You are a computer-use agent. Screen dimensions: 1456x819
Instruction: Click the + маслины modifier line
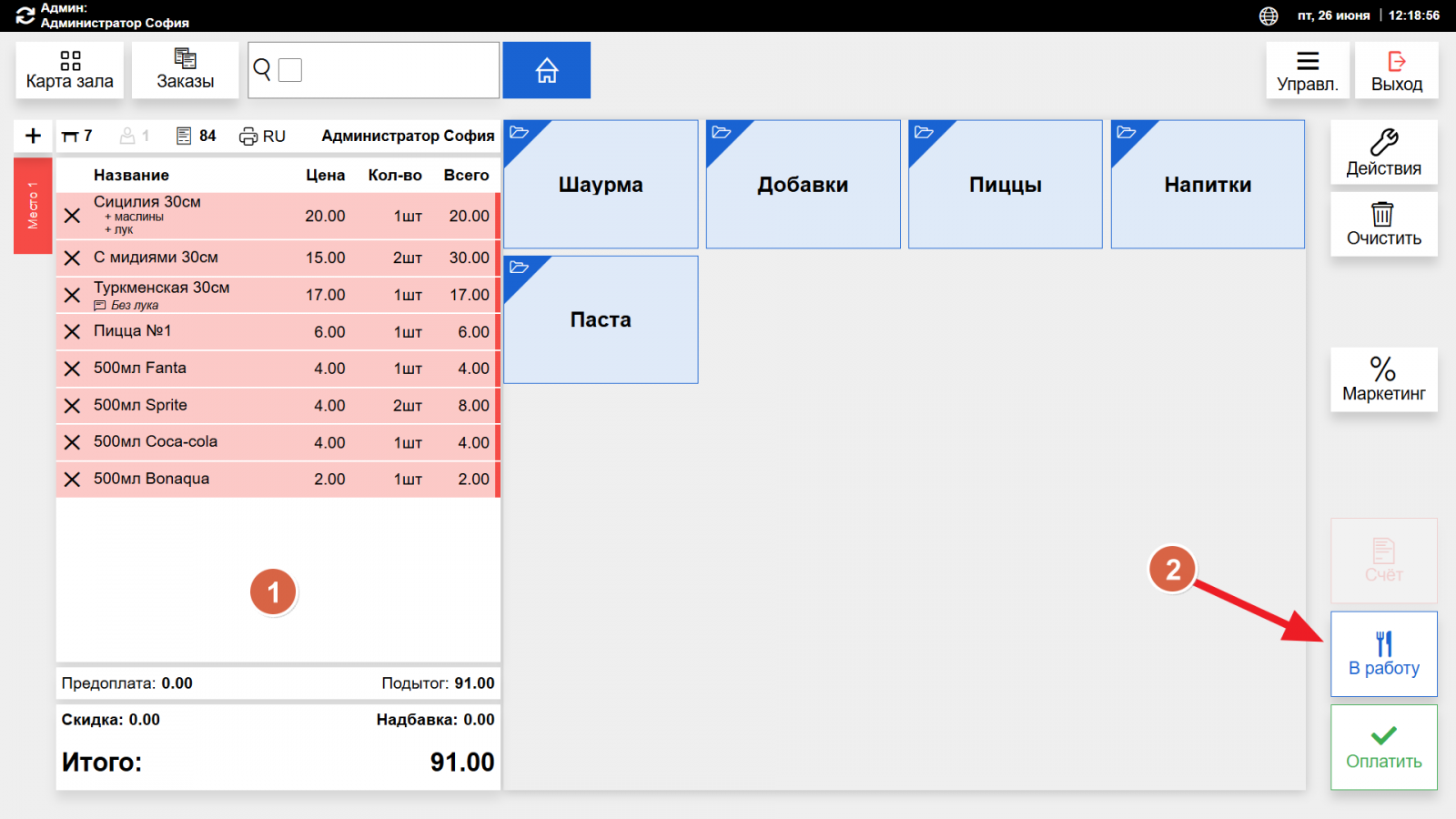point(134,217)
